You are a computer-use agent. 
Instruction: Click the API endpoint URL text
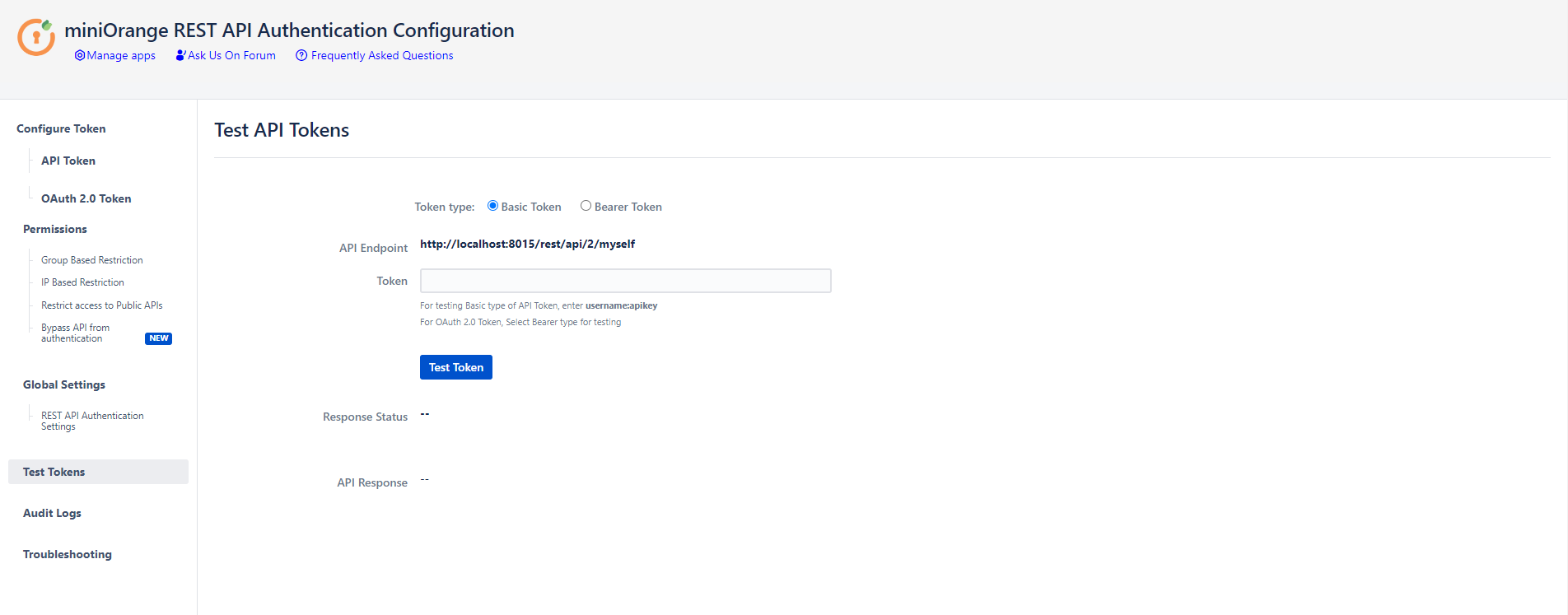coord(527,244)
